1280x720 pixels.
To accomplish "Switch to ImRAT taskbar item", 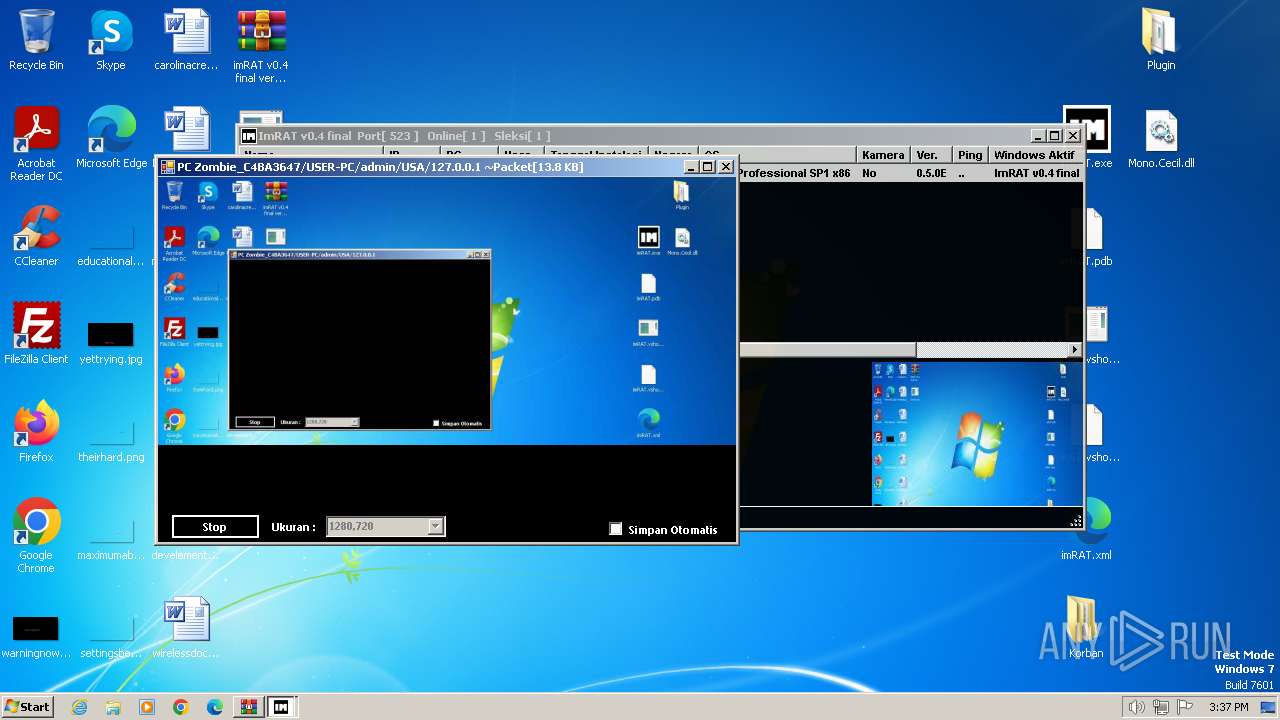I will [x=282, y=707].
